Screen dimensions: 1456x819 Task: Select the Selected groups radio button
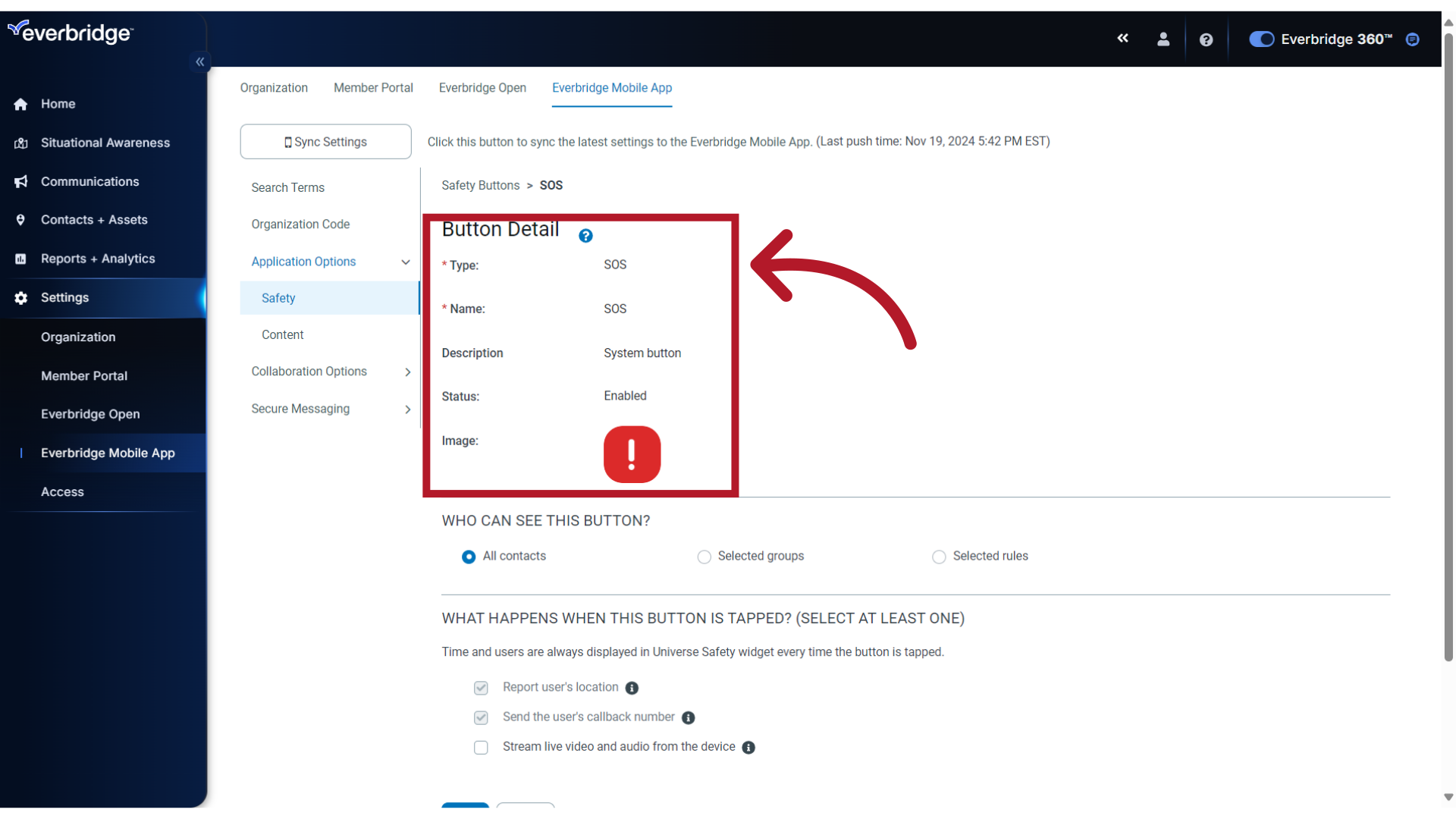coord(704,556)
